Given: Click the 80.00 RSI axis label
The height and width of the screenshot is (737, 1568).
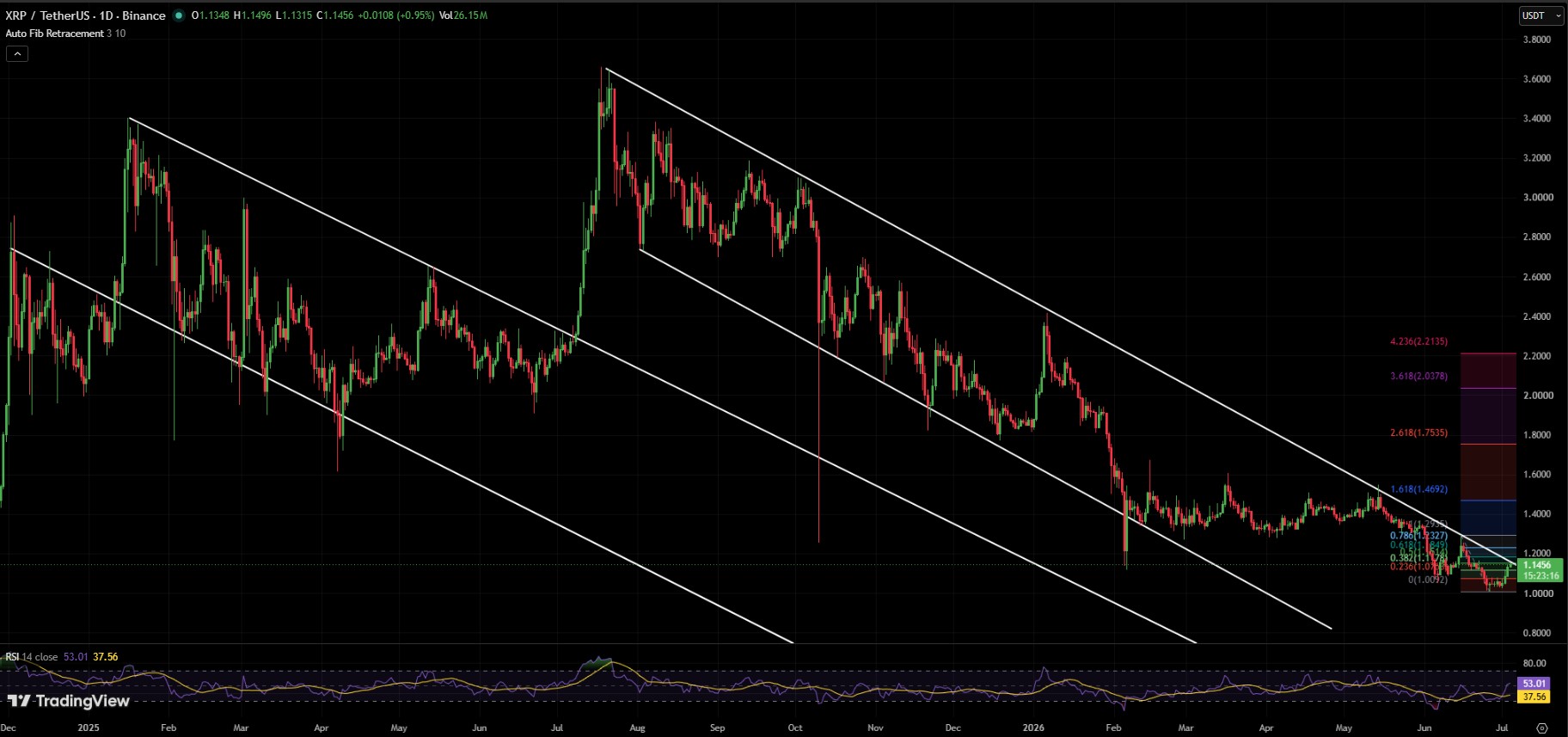Looking at the screenshot, I should (1534, 663).
